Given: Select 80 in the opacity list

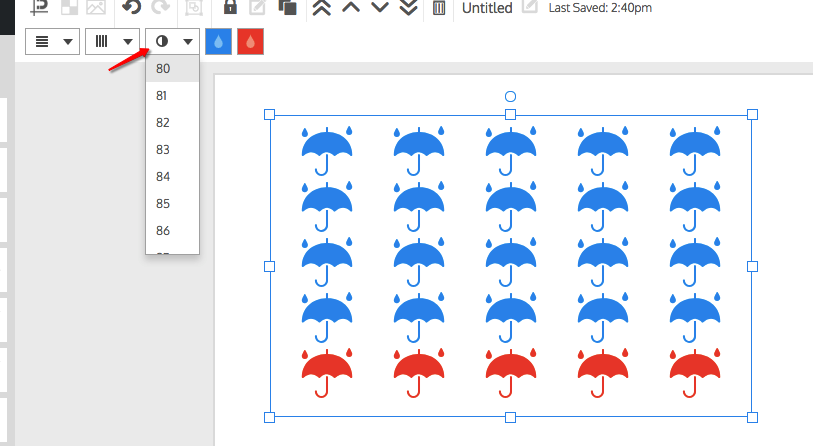Looking at the screenshot, I should (x=163, y=69).
